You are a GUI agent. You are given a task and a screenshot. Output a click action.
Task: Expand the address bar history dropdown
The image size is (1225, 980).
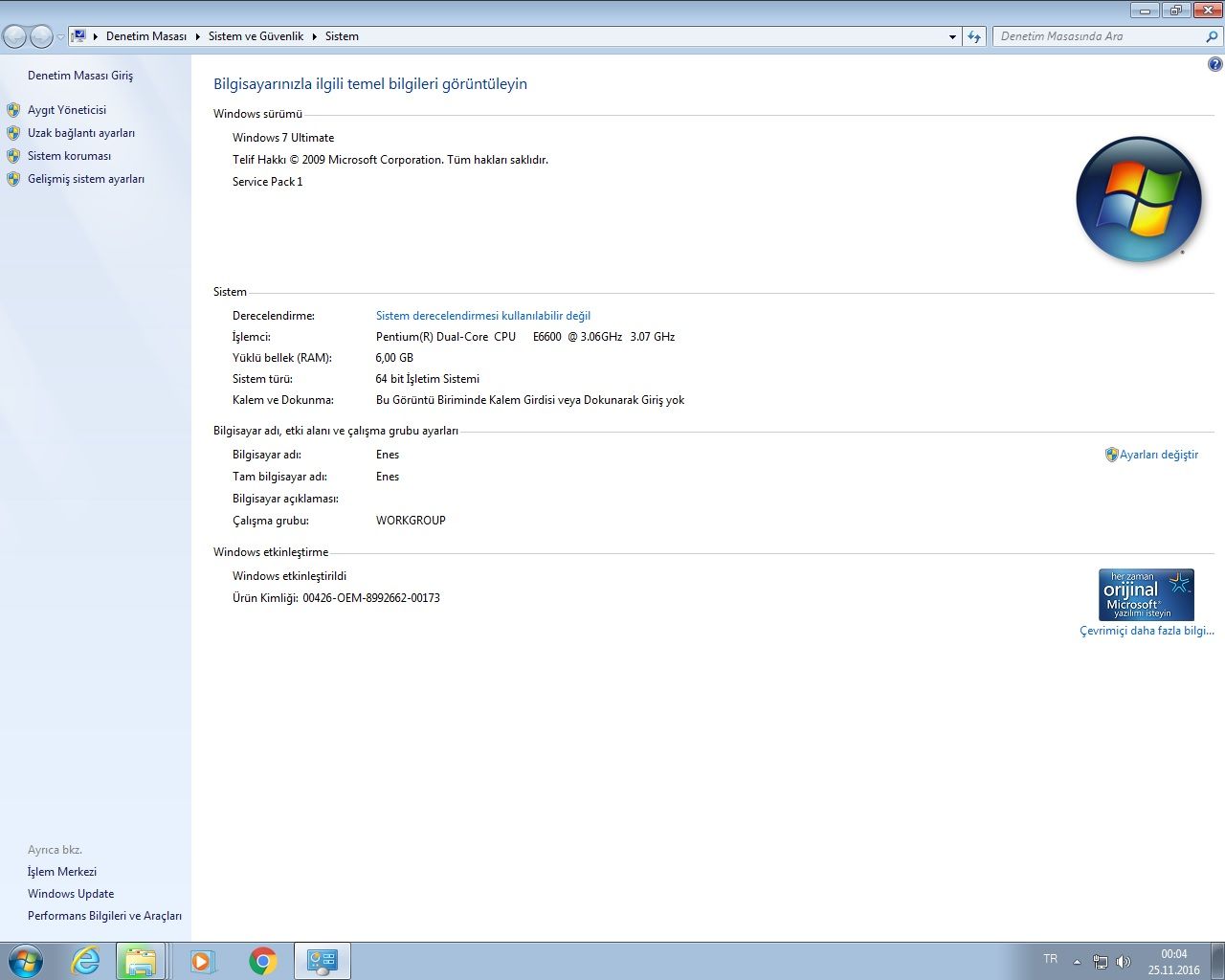pos(952,36)
